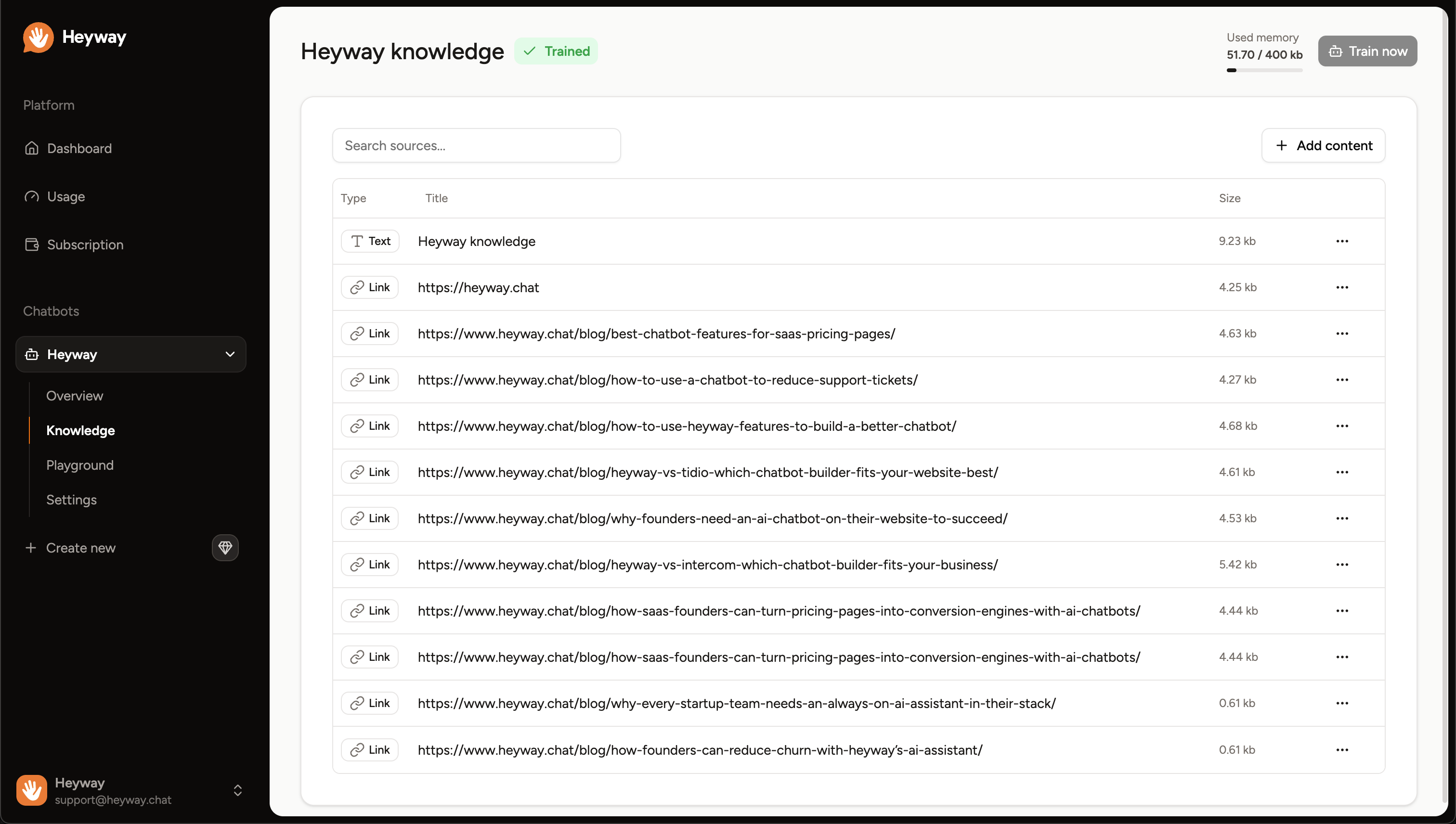
Task: Click the Text type badge on first row
Action: [370, 241]
